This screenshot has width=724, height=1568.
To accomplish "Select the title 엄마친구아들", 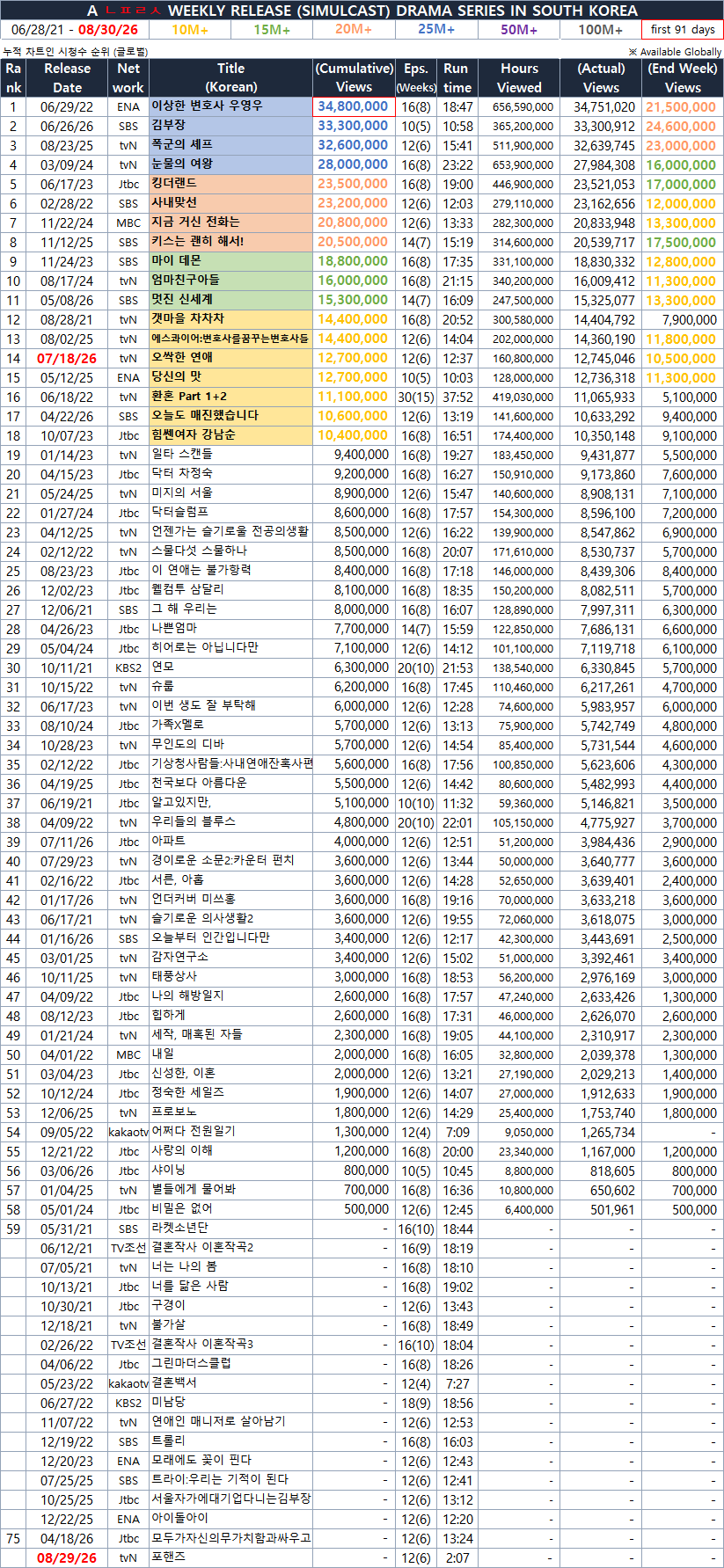I will tap(186, 280).
